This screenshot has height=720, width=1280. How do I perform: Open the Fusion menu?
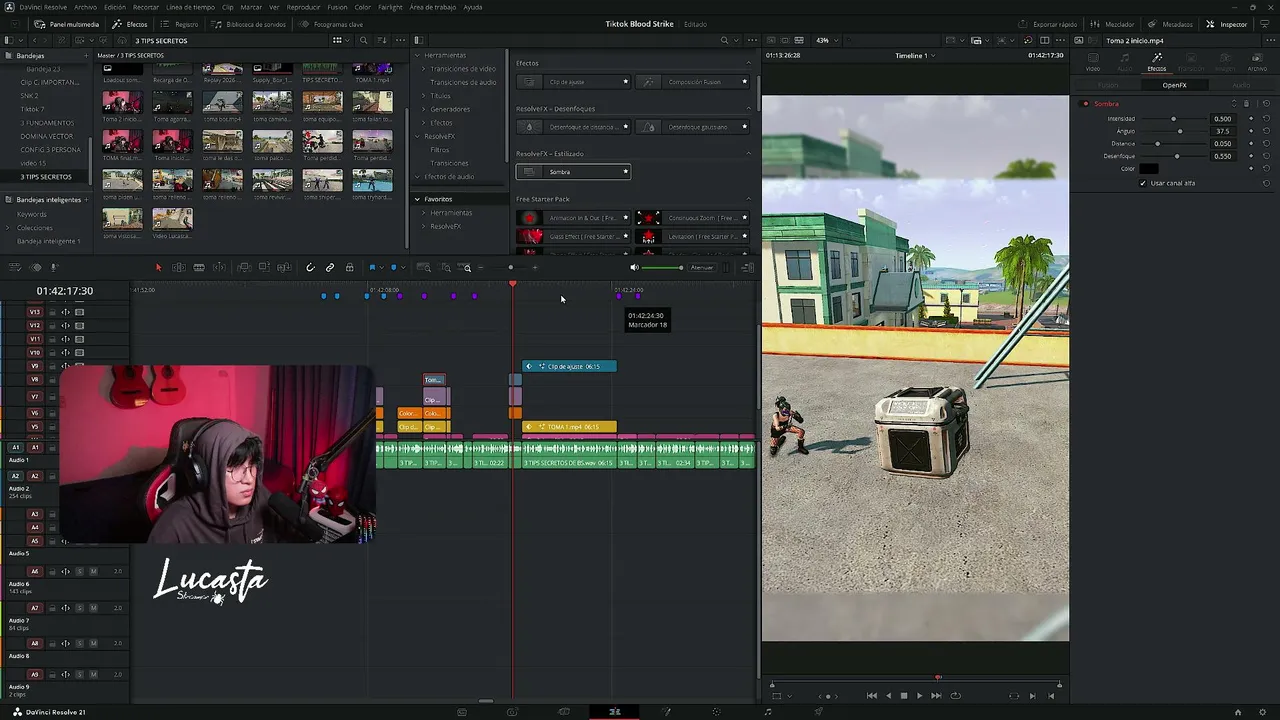[x=337, y=7]
